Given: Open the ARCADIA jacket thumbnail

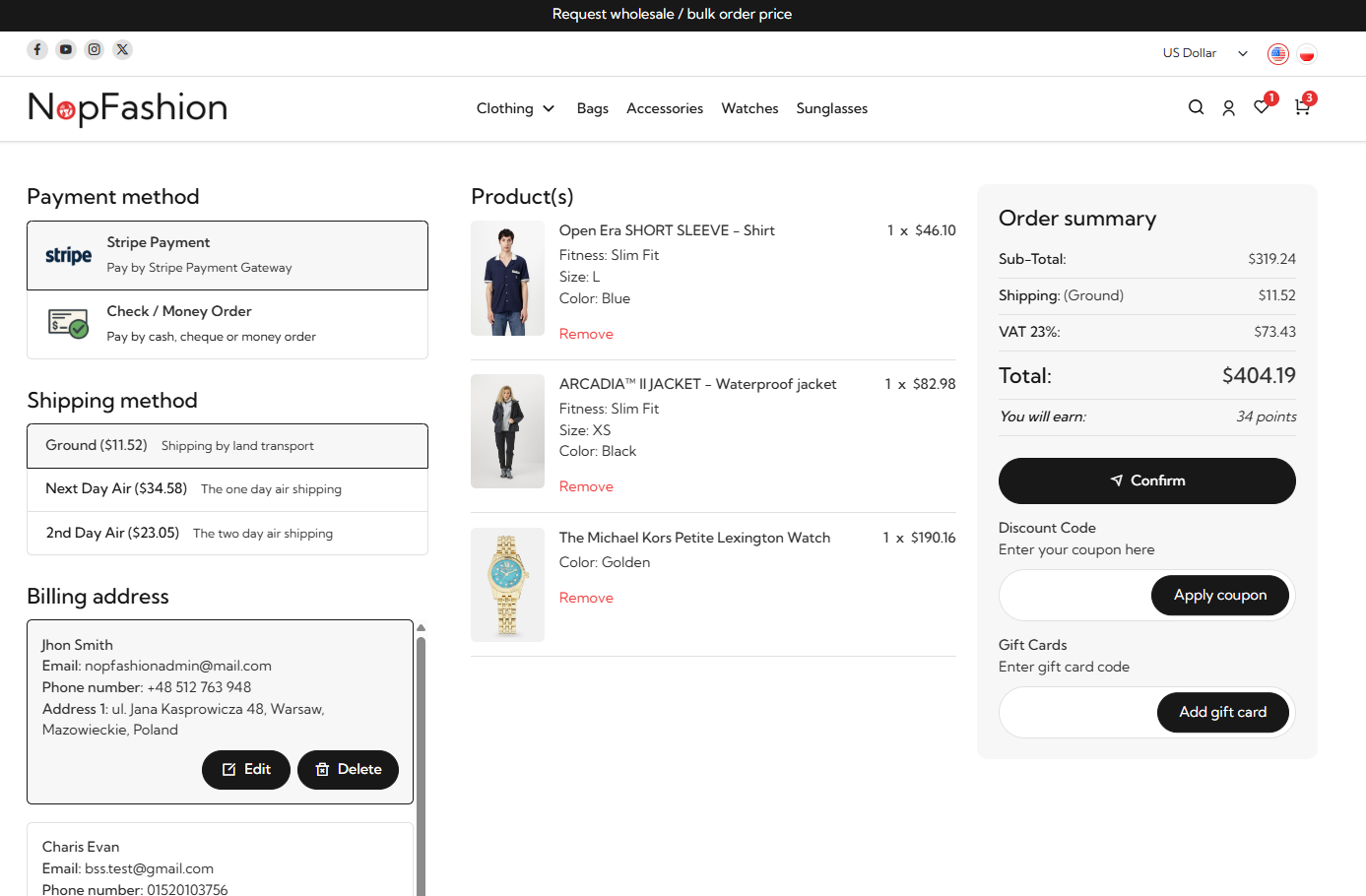Looking at the screenshot, I should pyautogui.click(x=507, y=431).
